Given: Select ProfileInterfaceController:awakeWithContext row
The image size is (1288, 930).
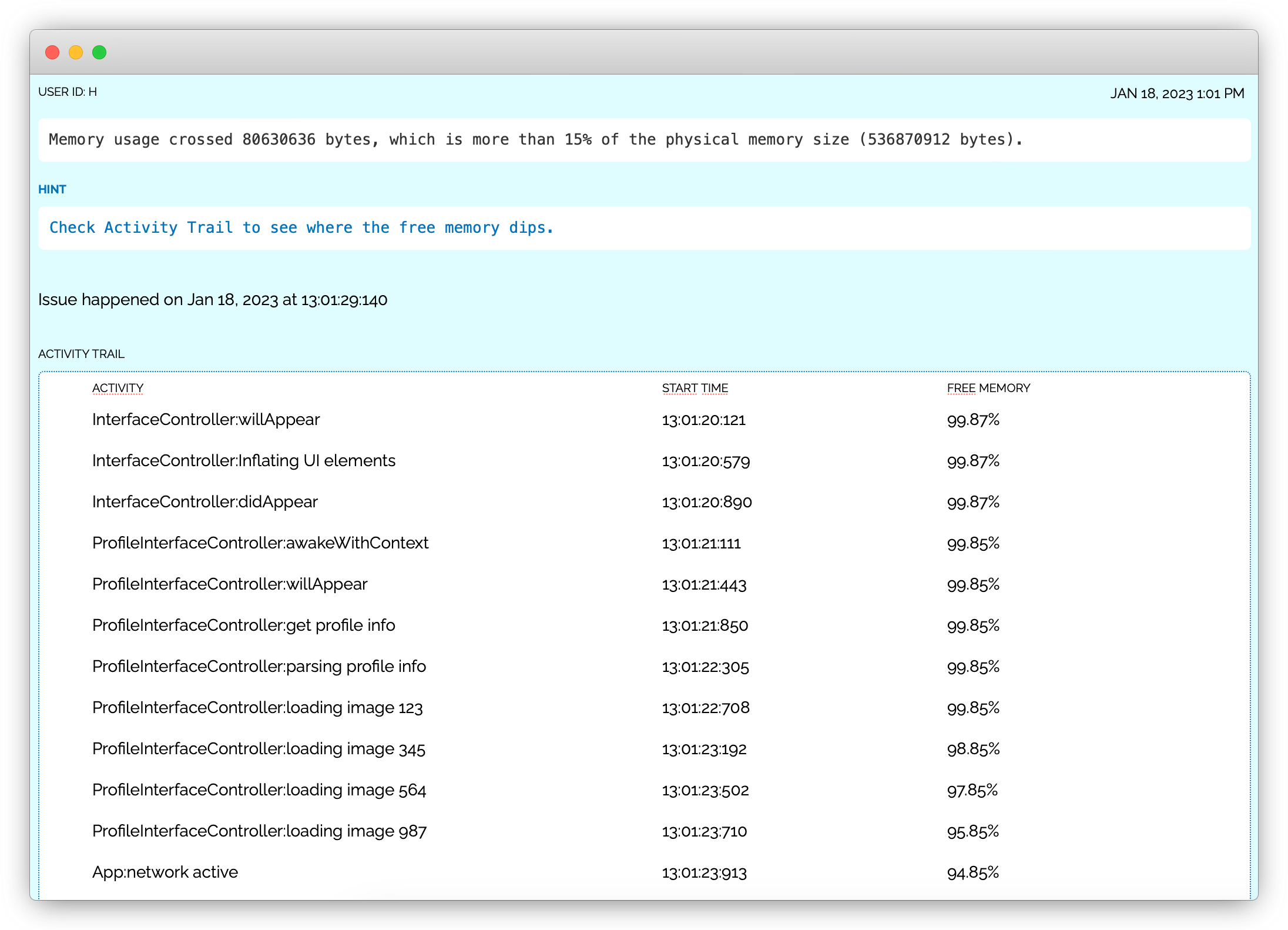Looking at the screenshot, I should pyautogui.click(x=260, y=543).
